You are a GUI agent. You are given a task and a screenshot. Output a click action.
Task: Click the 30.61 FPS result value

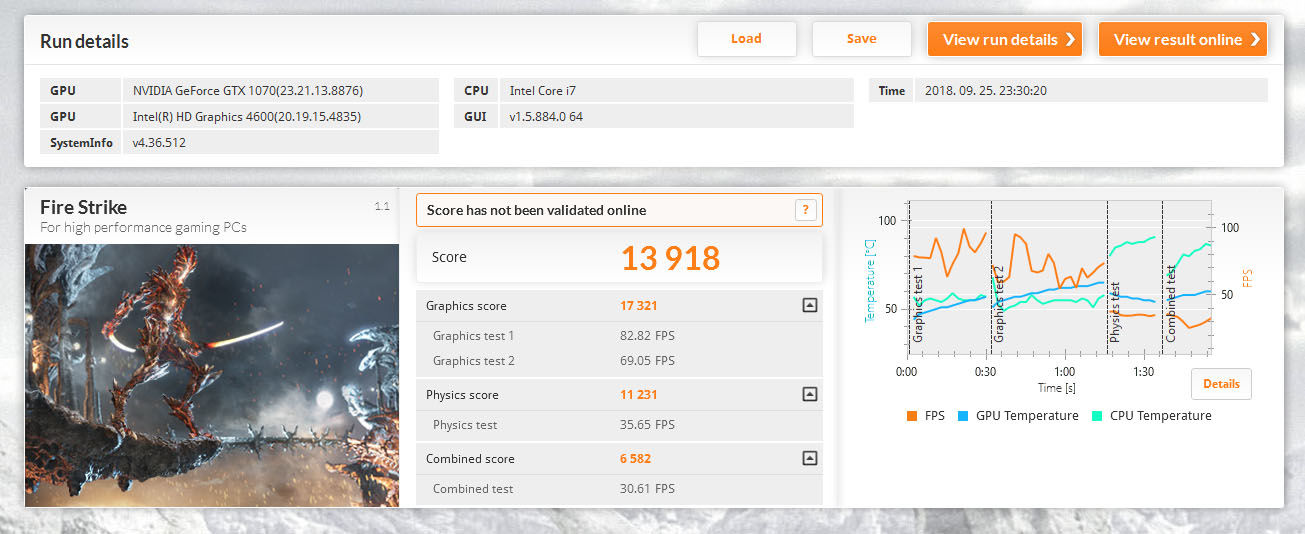click(647, 489)
